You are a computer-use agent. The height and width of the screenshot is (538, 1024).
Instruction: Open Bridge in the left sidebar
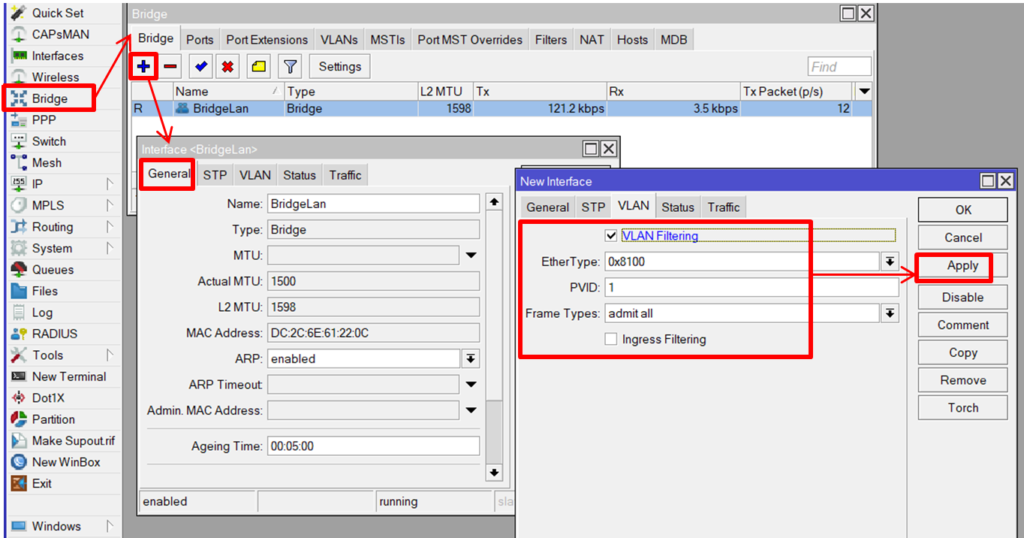tap(49, 98)
